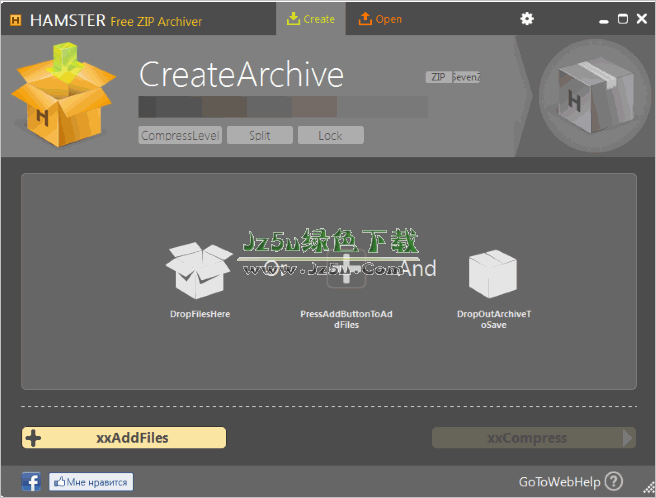This screenshot has height=498, width=656.
Task: Click the DropOutArchiveToSave label
Action: point(494,319)
